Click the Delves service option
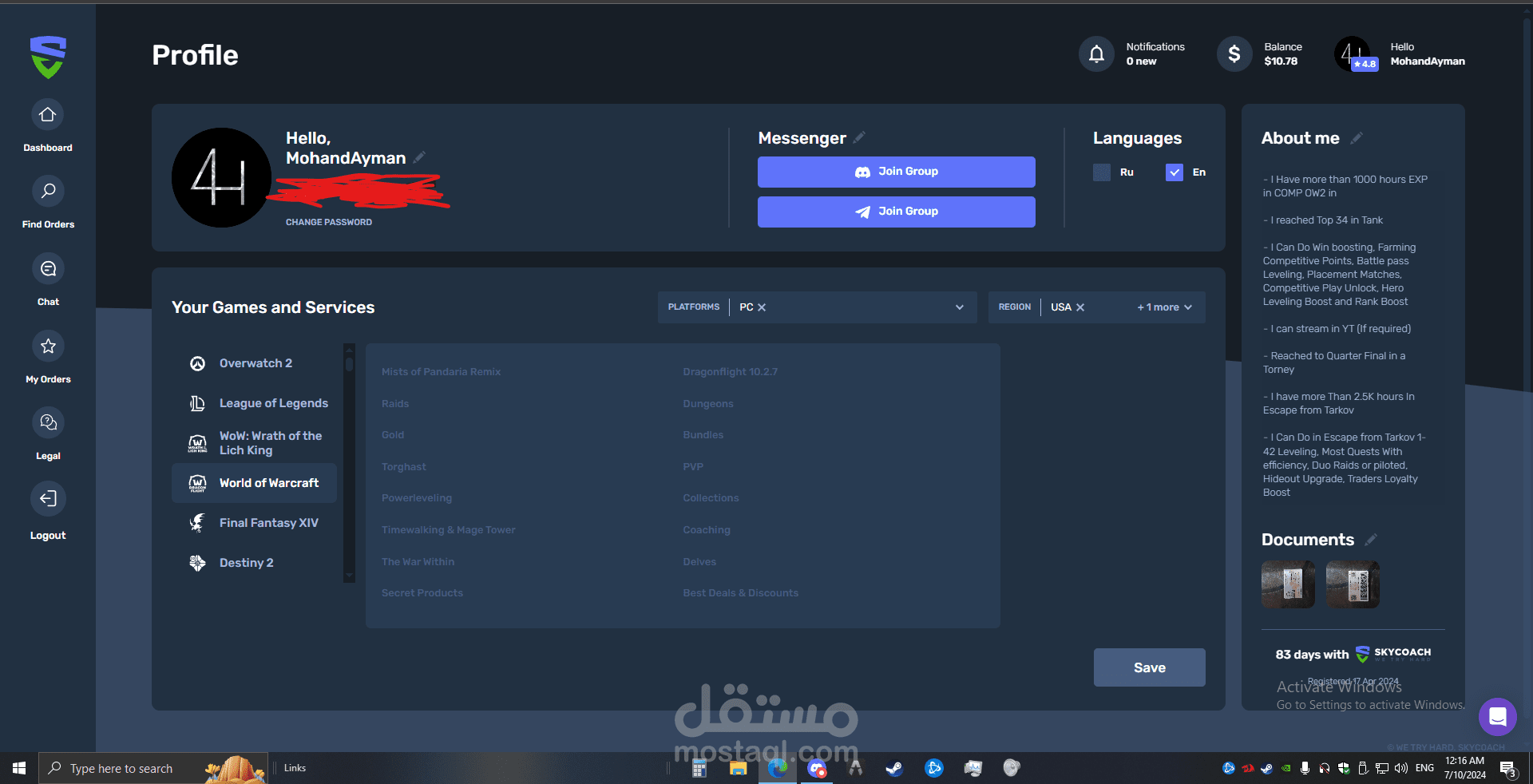 tap(699, 562)
